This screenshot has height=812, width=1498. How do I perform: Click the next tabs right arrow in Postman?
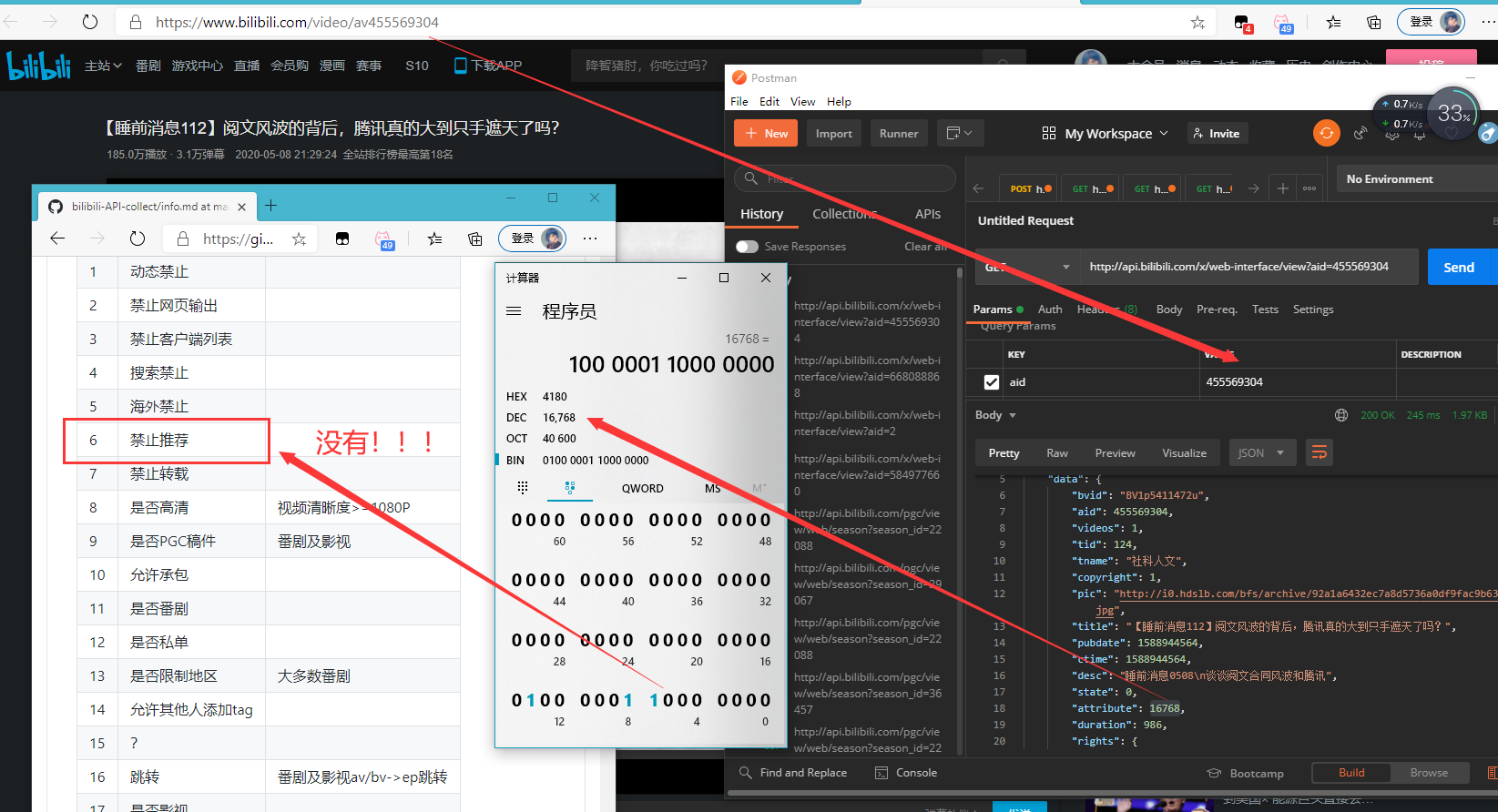coord(1253,188)
